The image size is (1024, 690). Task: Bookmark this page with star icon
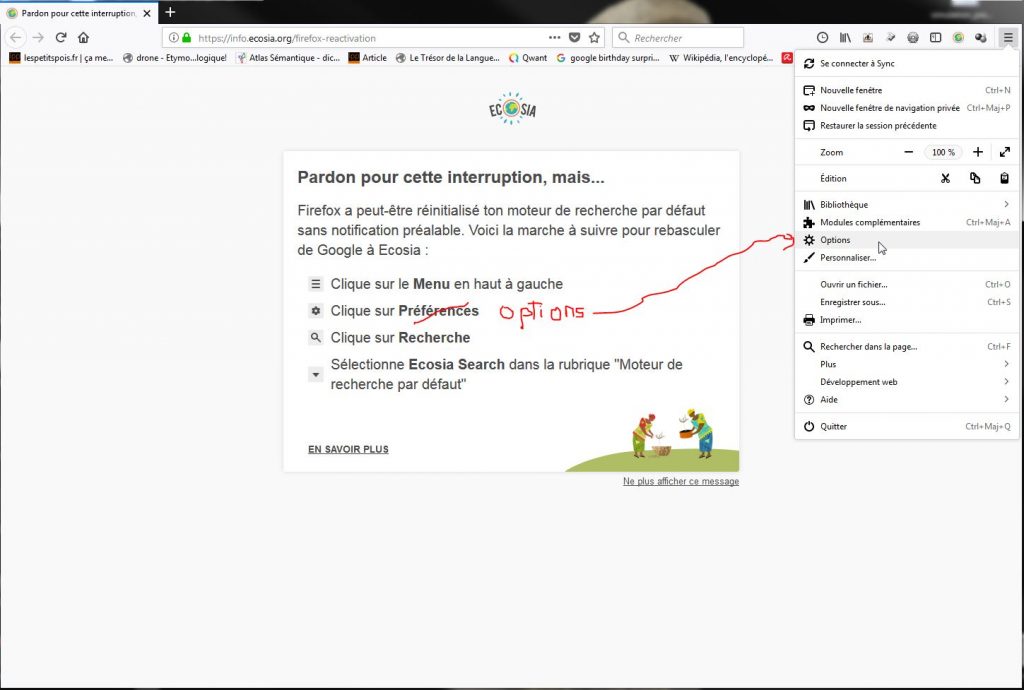coord(594,38)
